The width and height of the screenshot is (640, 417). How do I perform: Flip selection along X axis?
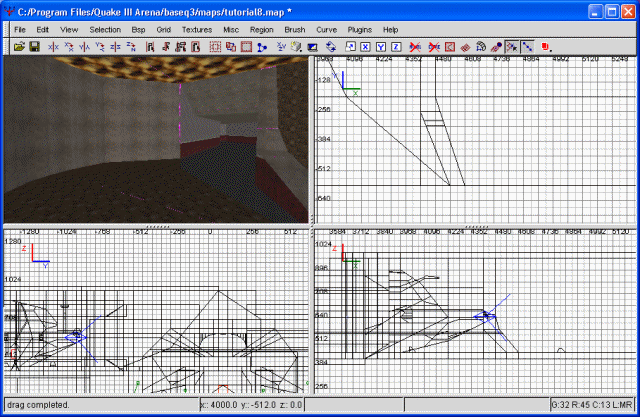click(53, 47)
